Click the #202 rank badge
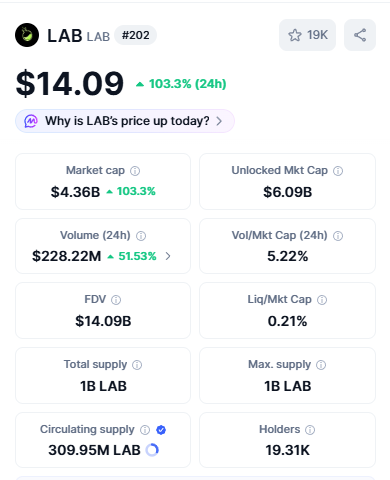This screenshot has width=390, height=480. [x=135, y=35]
